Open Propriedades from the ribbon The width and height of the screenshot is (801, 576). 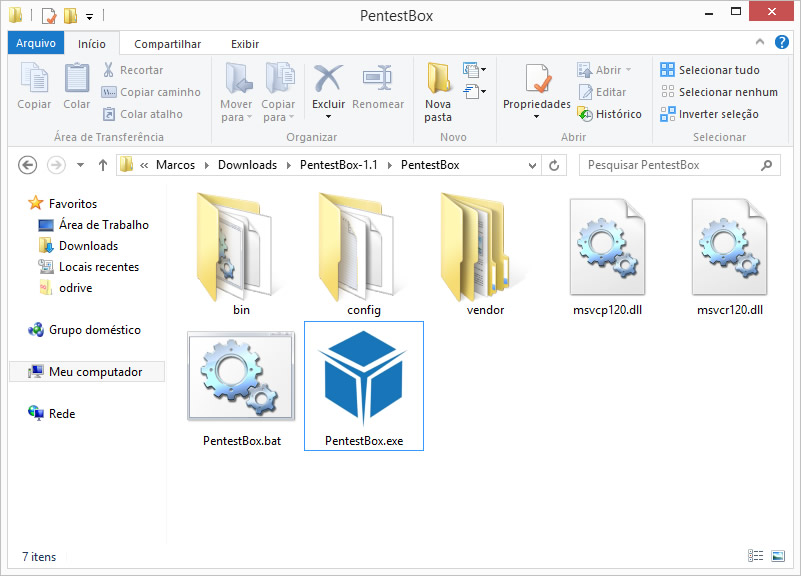[537, 86]
